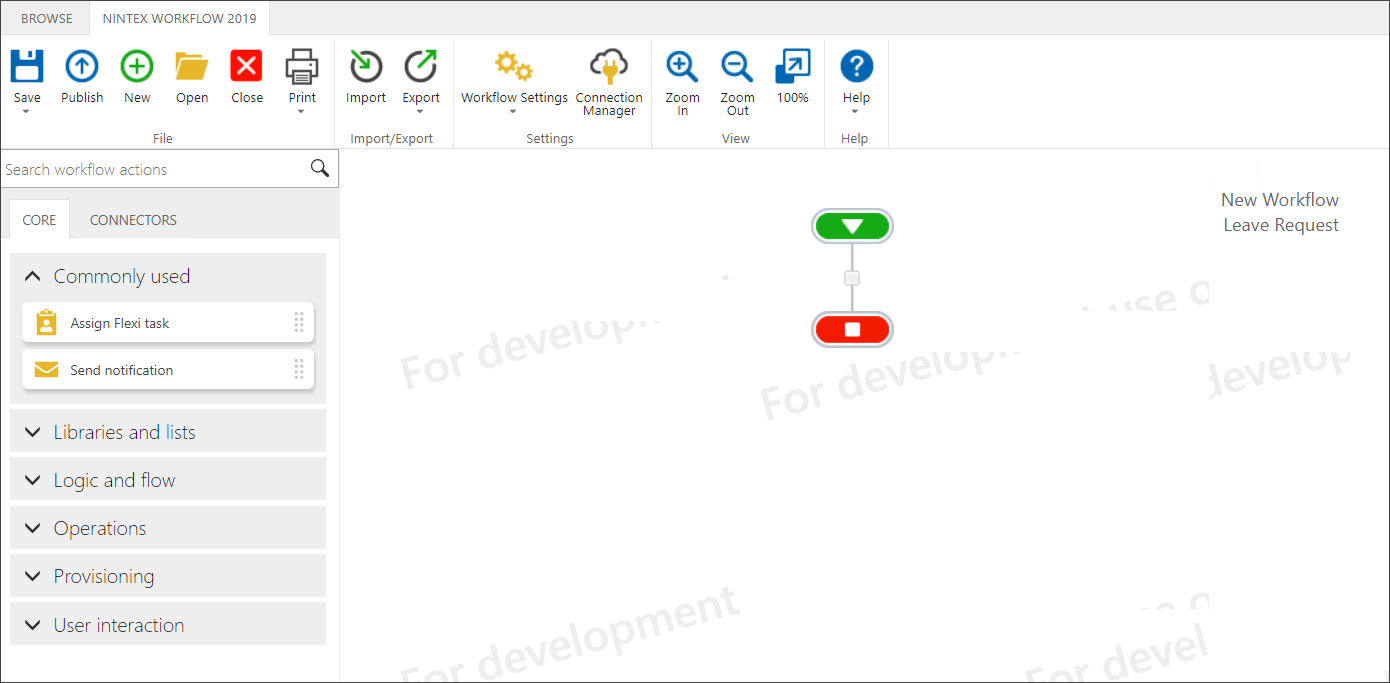Grab the Send notification drag handle
Screen dimensions: 1390x683
coord(298,369)
